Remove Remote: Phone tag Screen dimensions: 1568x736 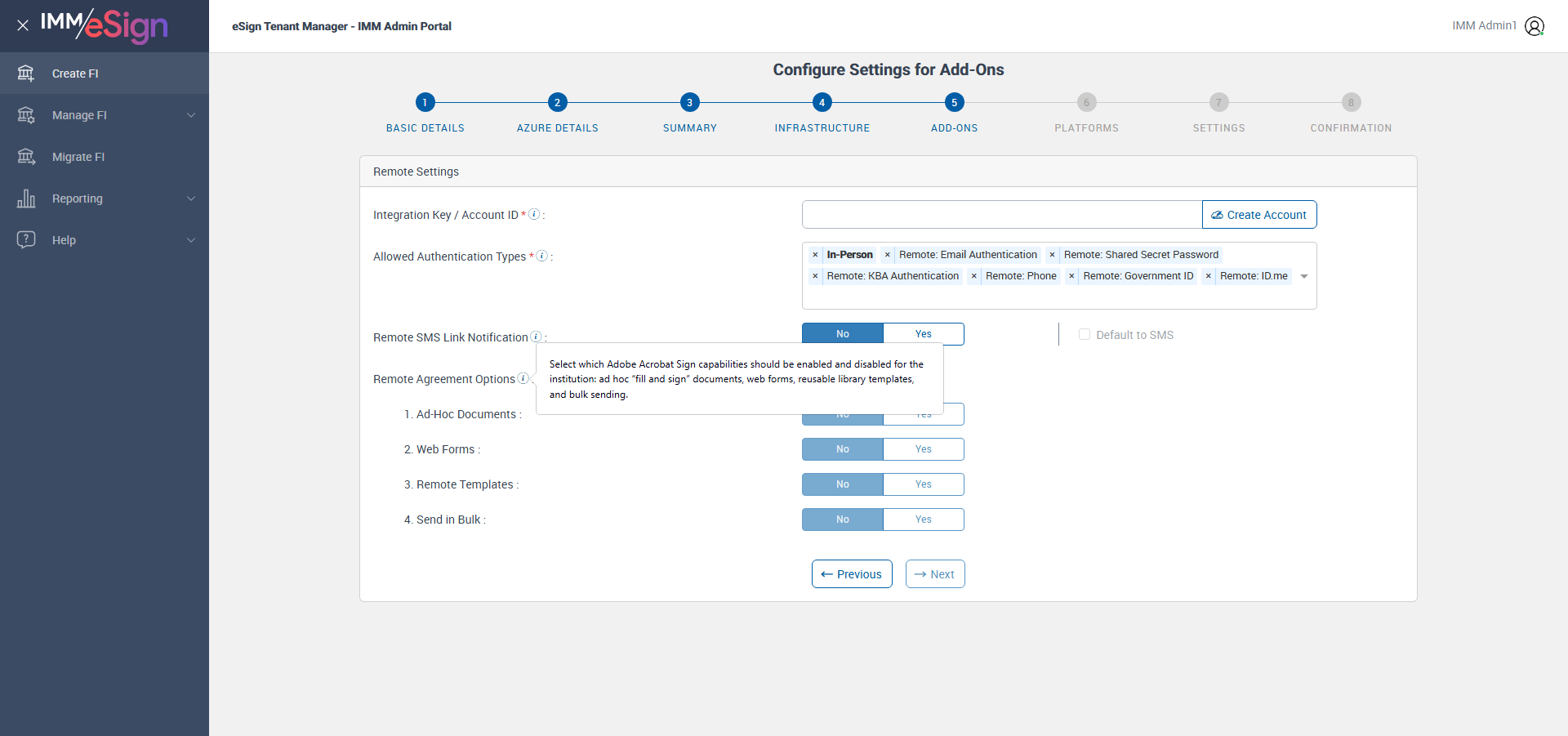(x=974, y=276)
